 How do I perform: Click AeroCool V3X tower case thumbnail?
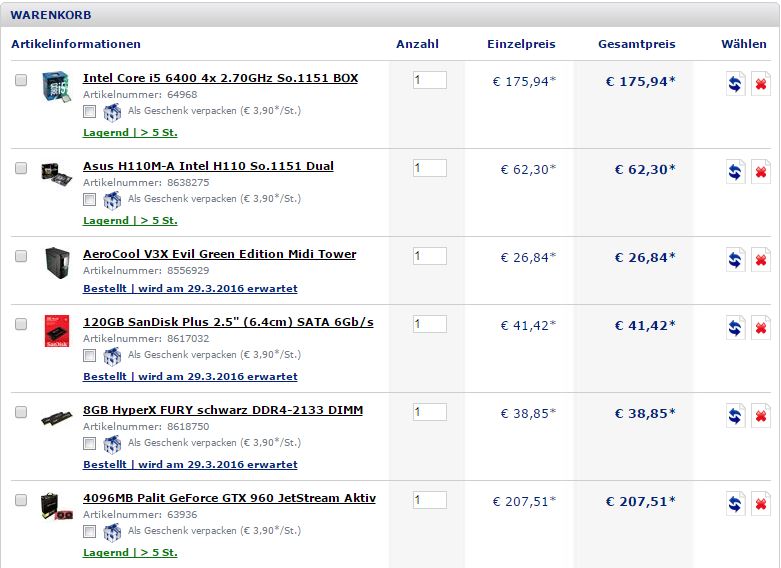pyautogui.click(x=57, y=263)
